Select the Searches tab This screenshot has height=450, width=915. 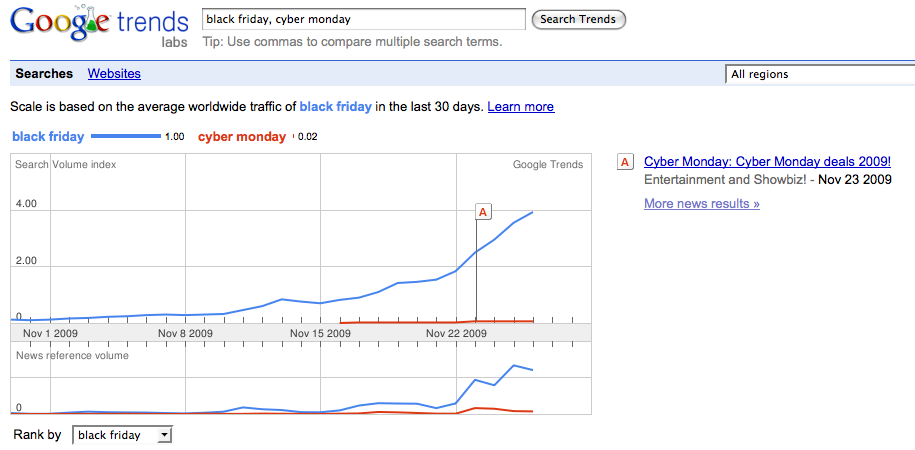tap(44, 74)
